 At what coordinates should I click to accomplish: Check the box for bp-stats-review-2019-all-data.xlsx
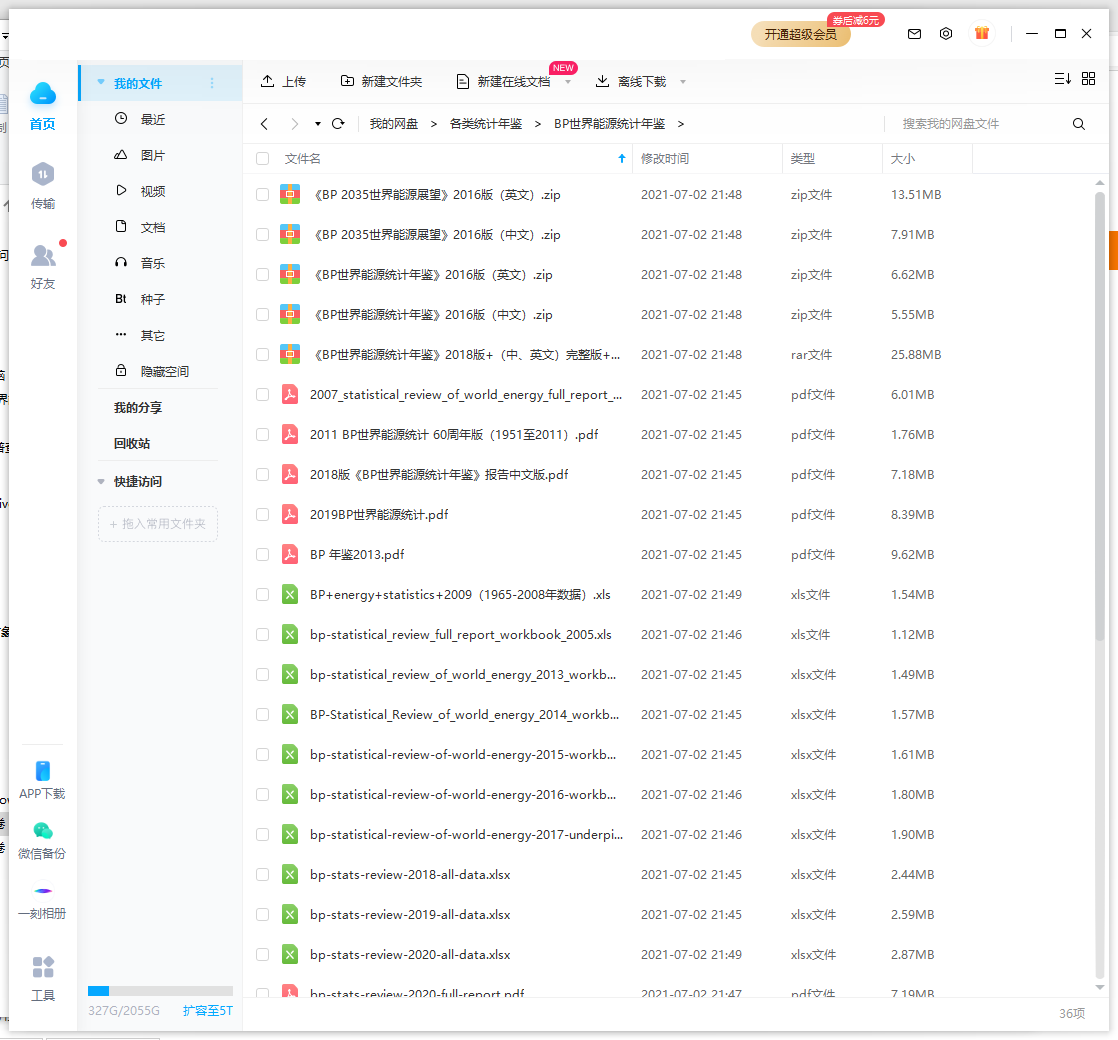click(x=262, y=915)
